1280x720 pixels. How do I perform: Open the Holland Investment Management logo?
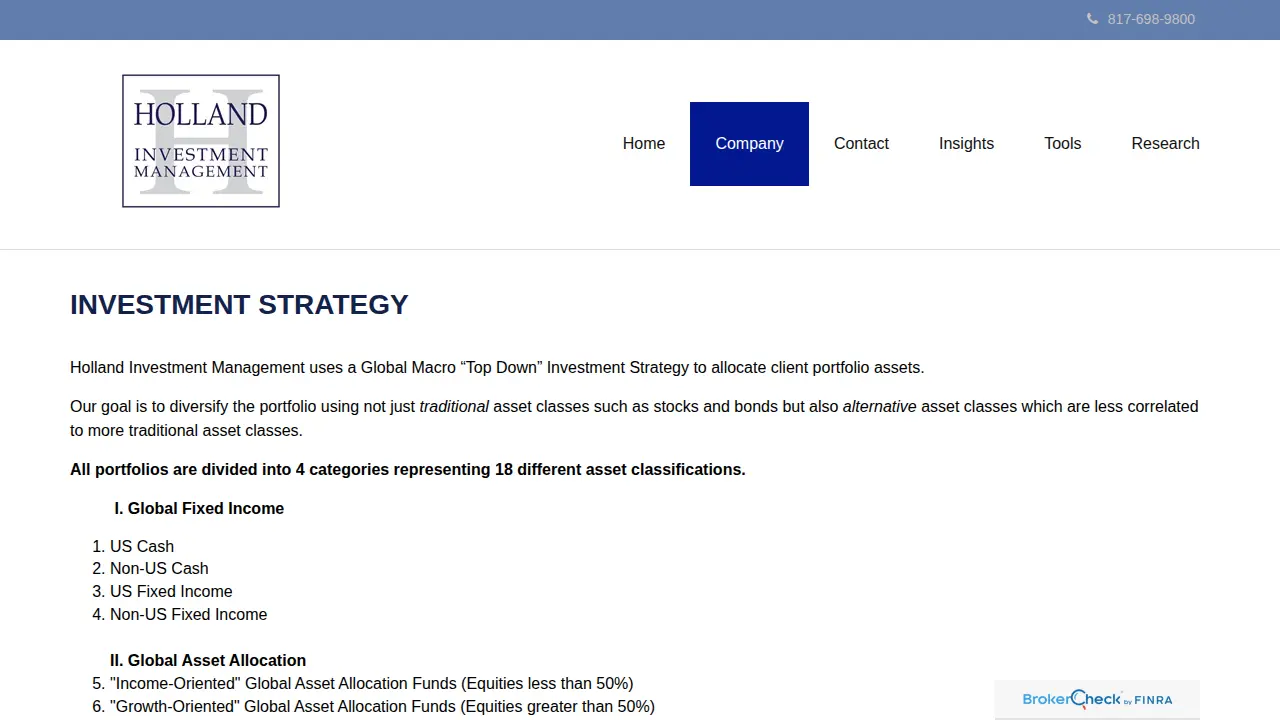pyautogui.click(x=201, y=141)
